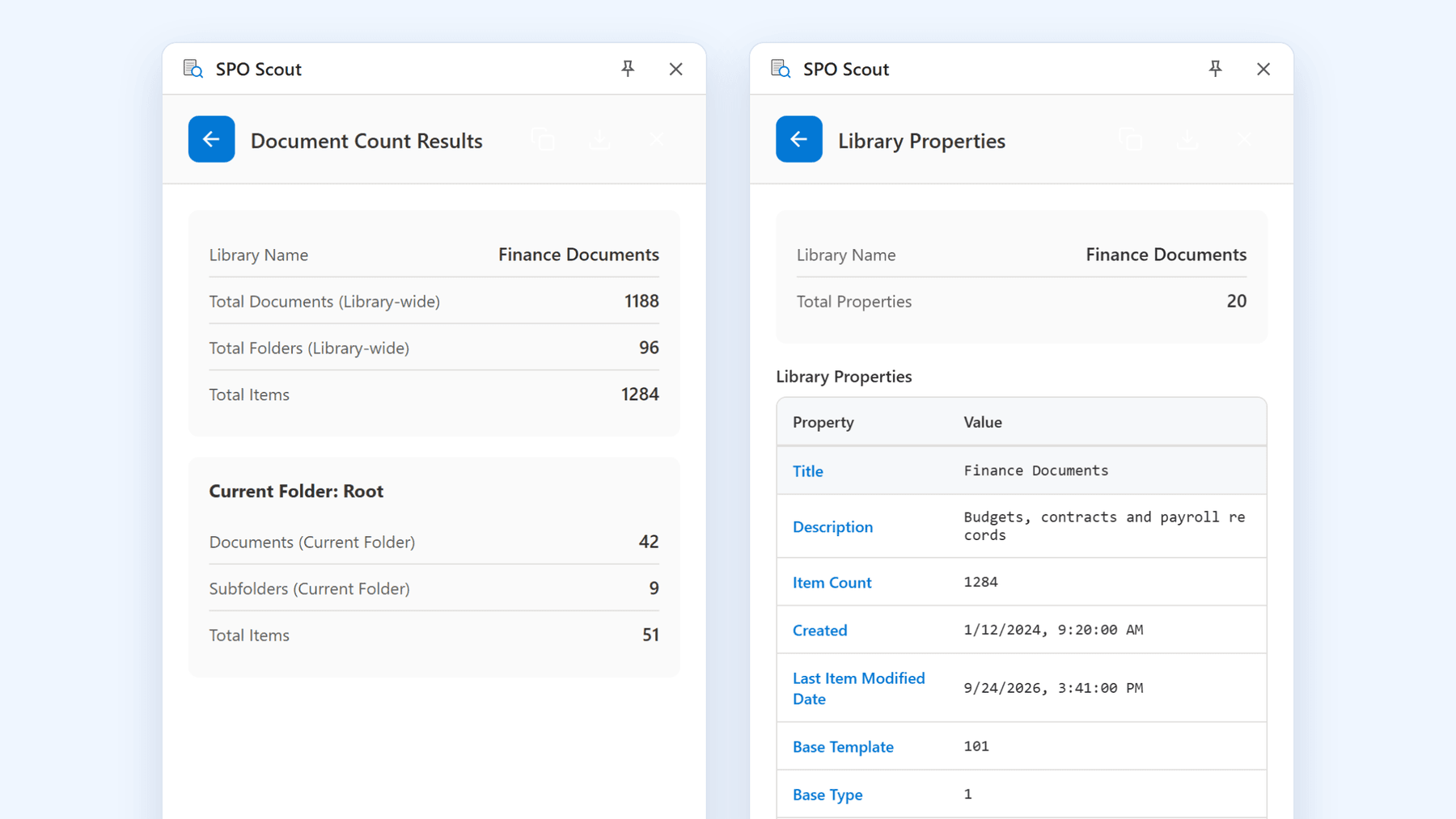The image size is (1456, 819).
Task: Select current folder Total Items value 51
Action: click(650, 635)
